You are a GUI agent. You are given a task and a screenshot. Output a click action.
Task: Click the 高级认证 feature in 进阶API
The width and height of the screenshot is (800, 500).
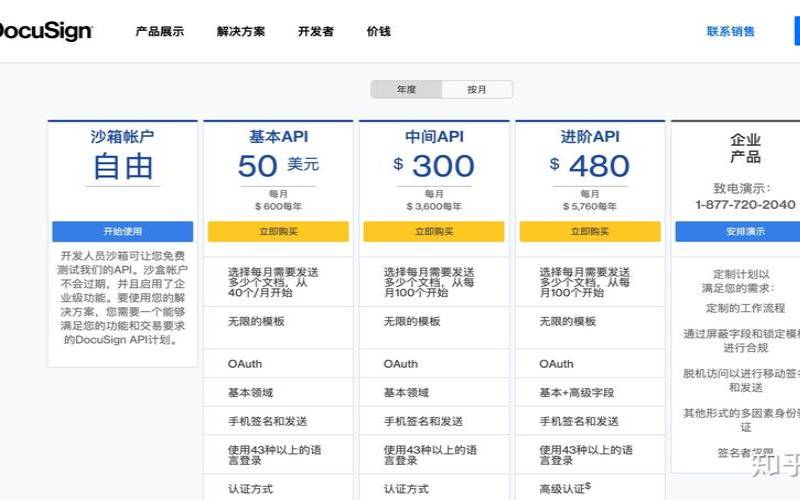pyautogui.click(x=565, y=488)
